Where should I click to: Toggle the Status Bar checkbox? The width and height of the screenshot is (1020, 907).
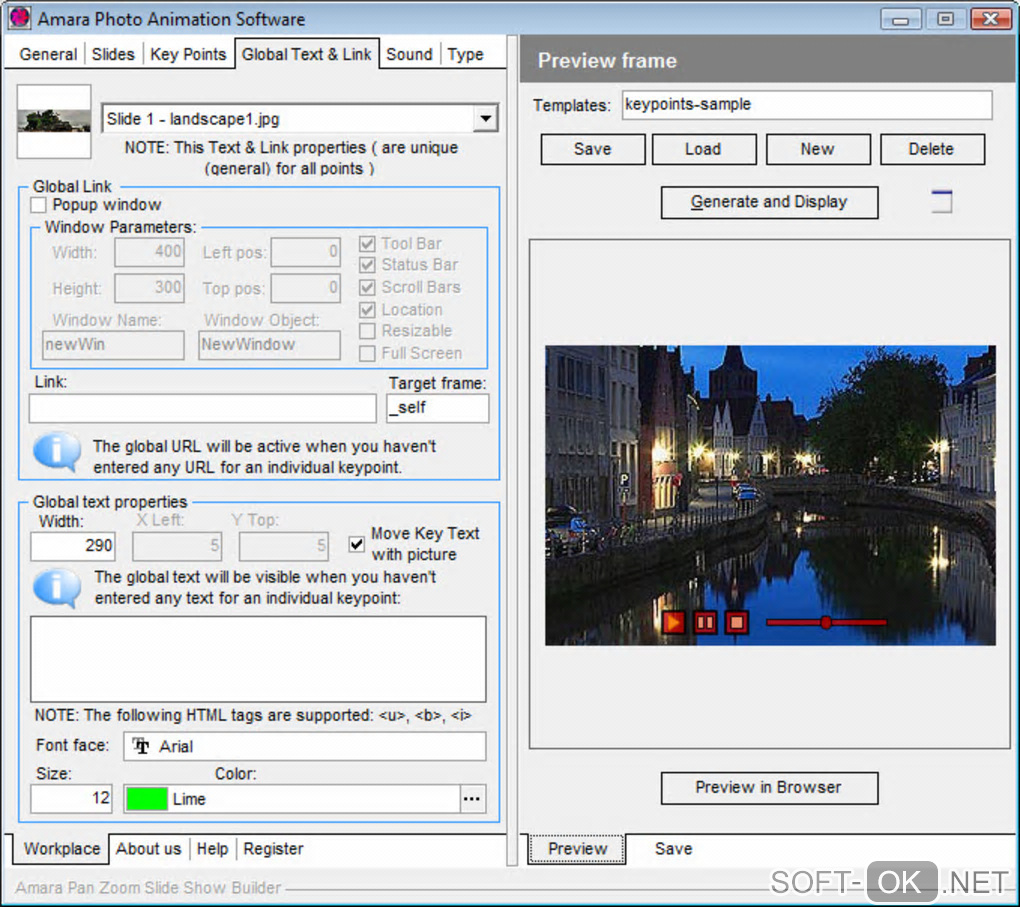[368, 265]
